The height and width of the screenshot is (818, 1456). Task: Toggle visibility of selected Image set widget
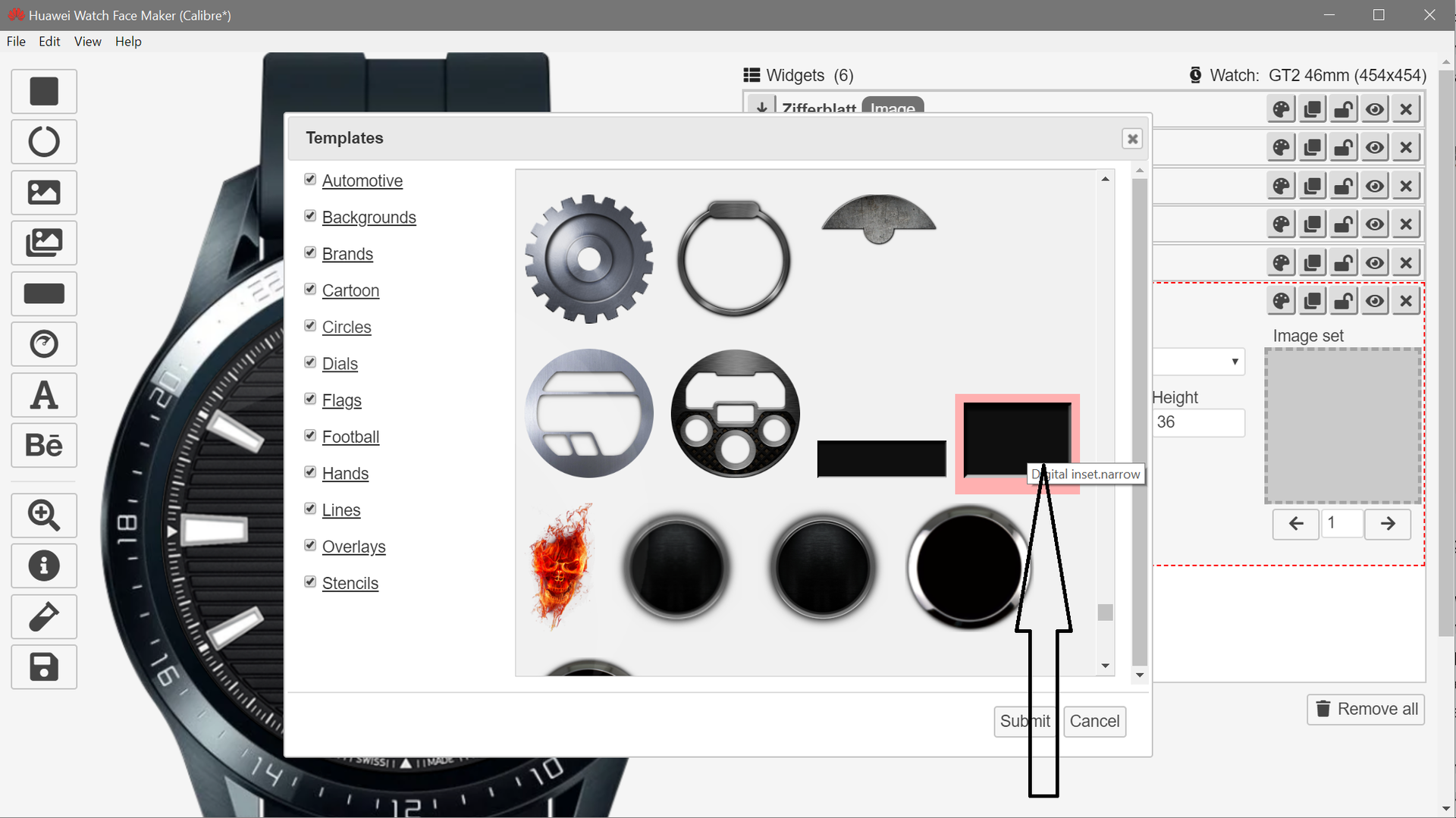point(1374,301)
